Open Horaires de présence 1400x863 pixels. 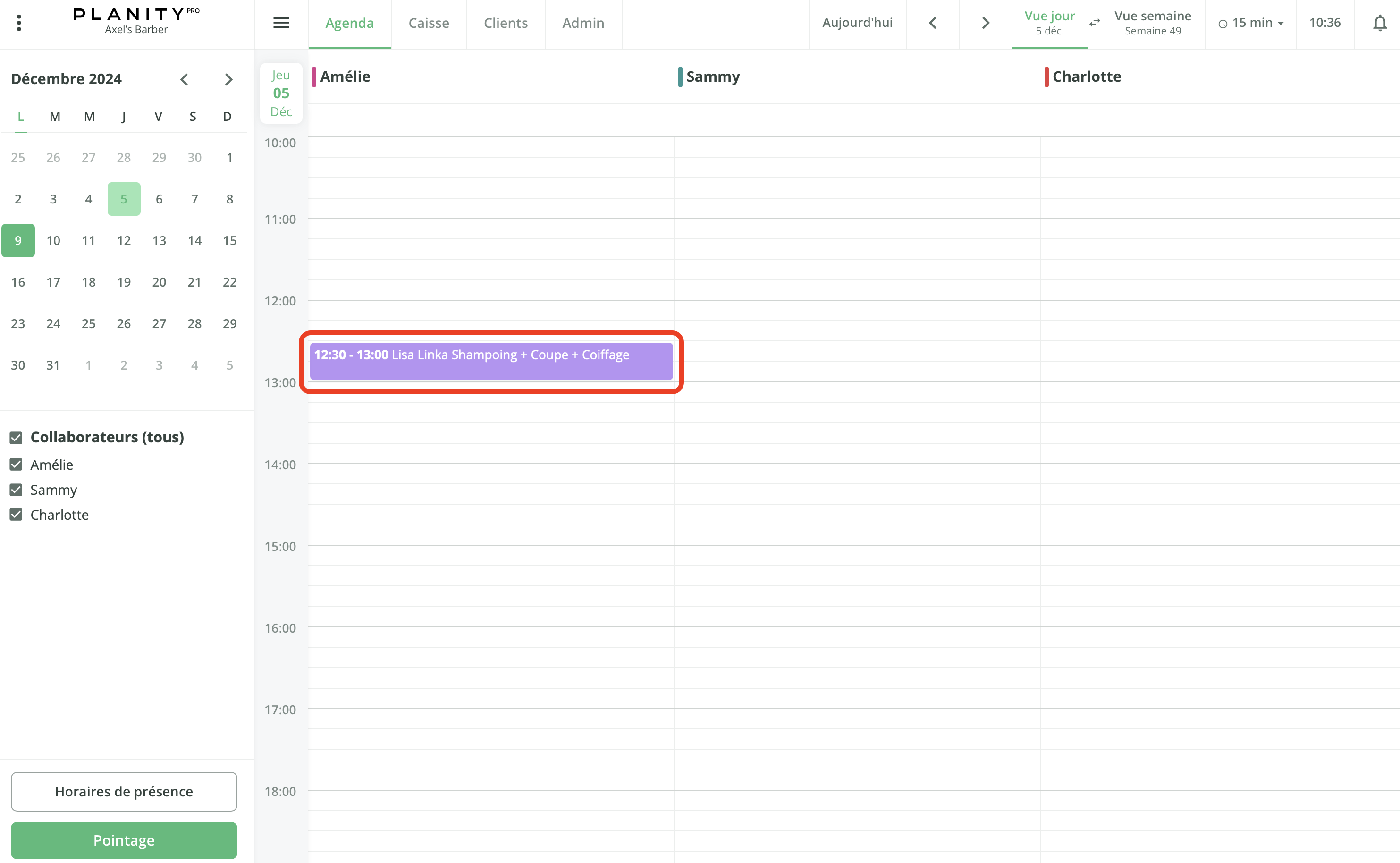pos(124,792)
